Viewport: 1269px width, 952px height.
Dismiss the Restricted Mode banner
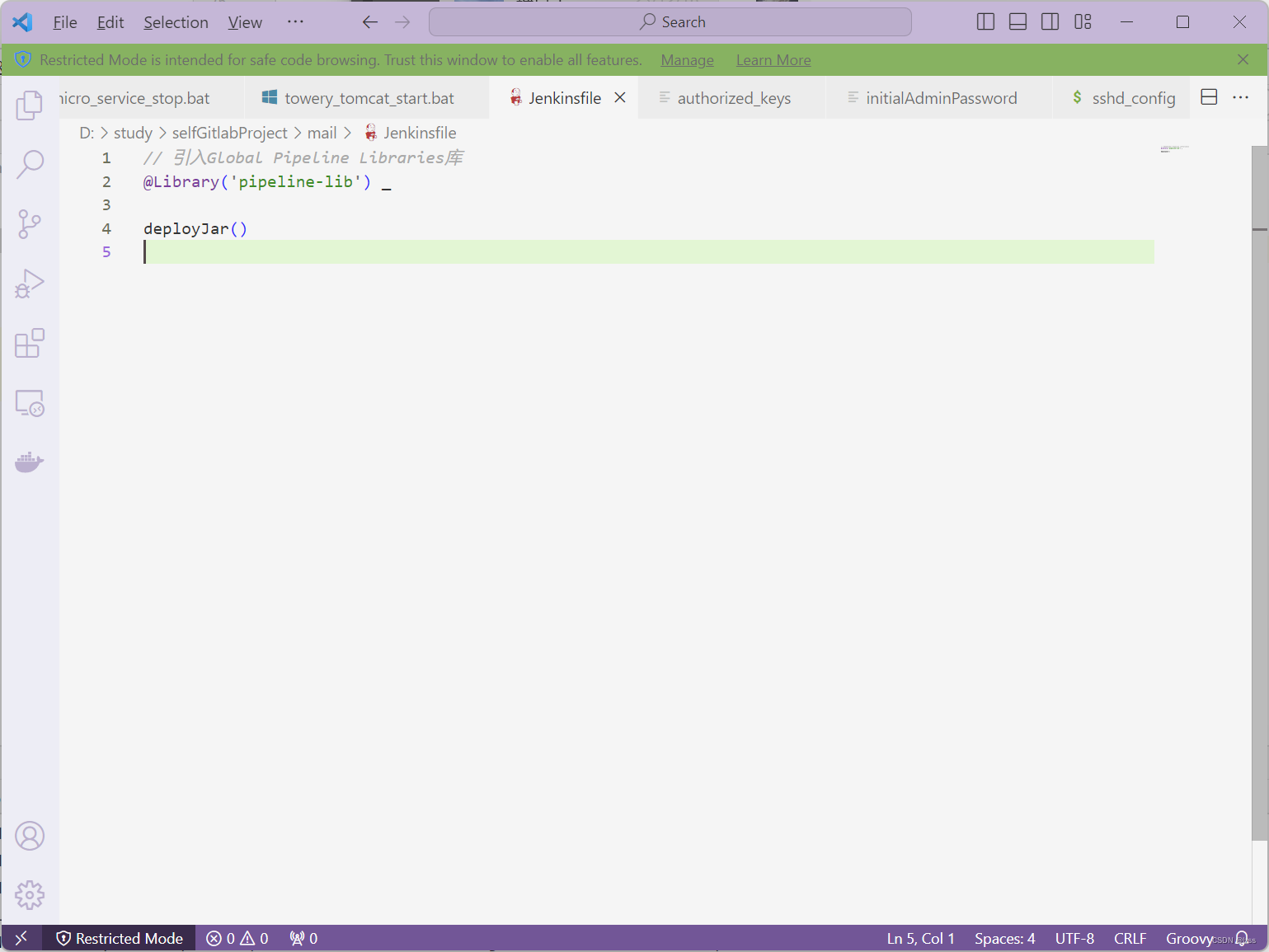(x=1243, y=59)
